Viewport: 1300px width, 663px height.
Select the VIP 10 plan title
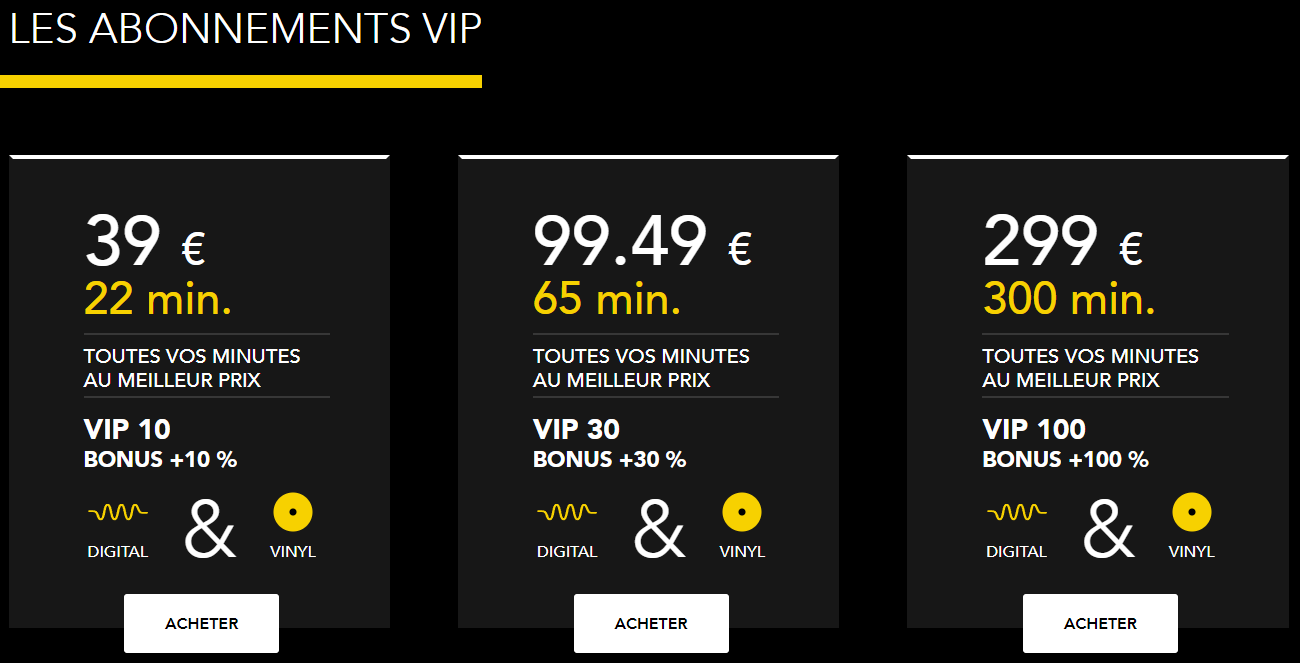[127, 430]
